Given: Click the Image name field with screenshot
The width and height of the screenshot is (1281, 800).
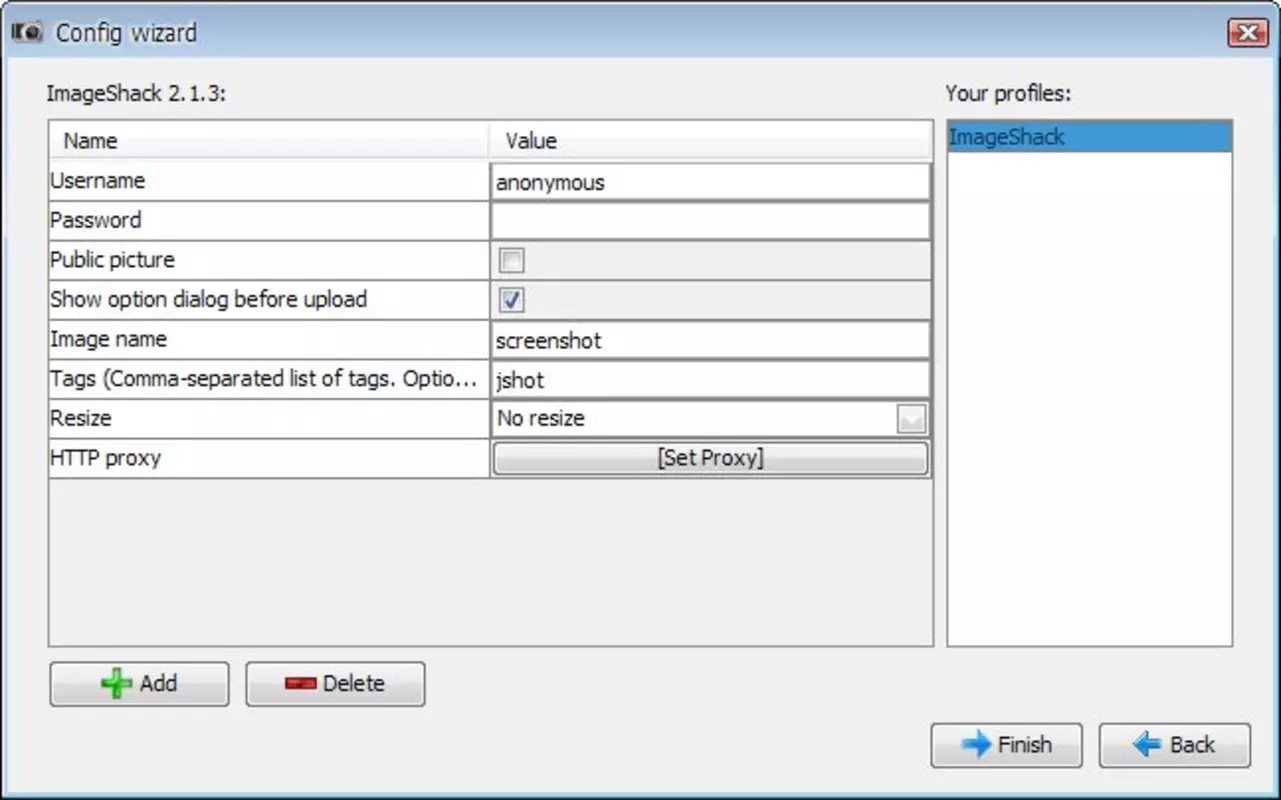Looking at the screenshot, I should coord(710,340).
